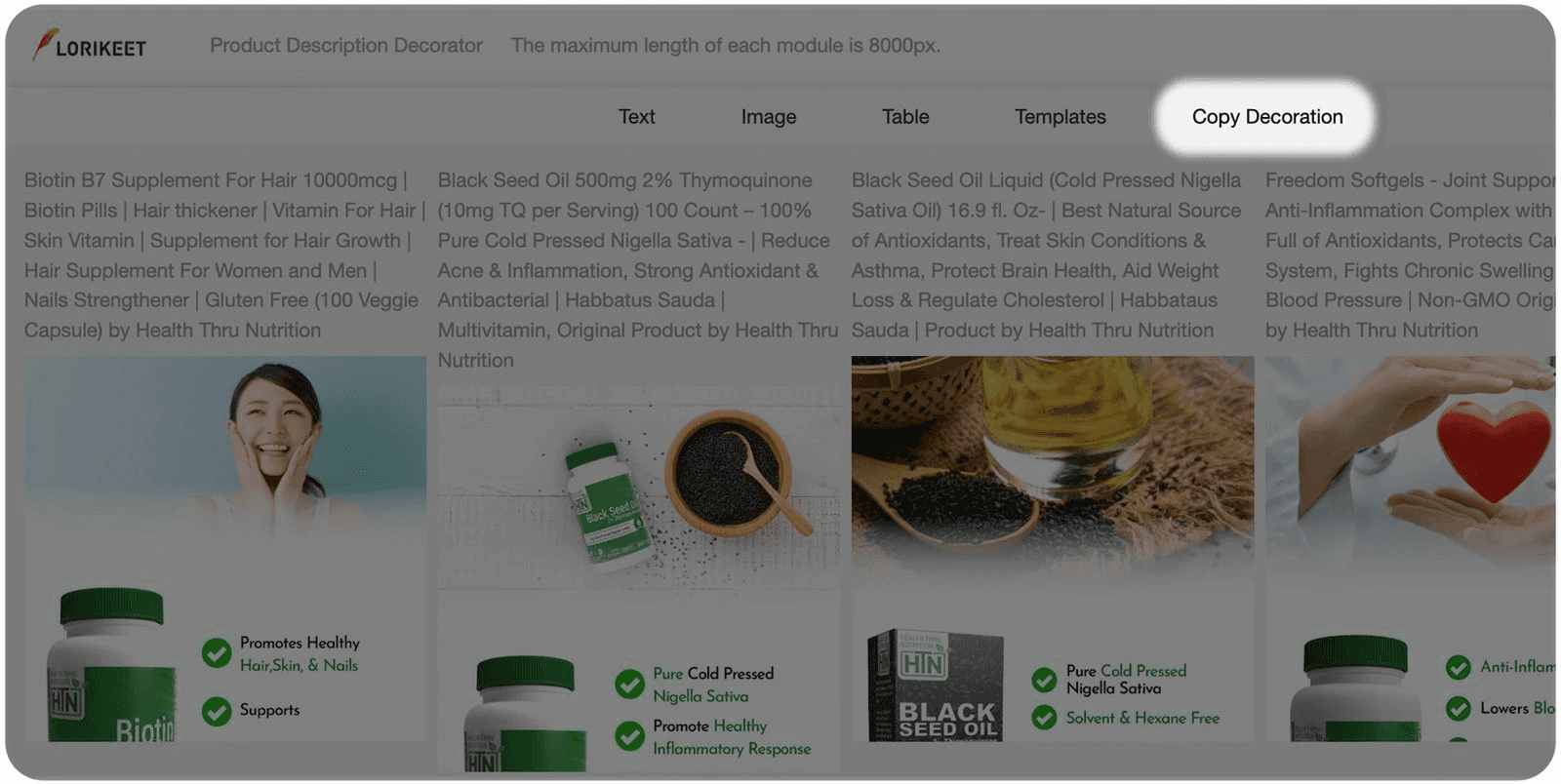Open the Text tab
The width and height of the screenshot is (1561, 784).
pos(636,117)
